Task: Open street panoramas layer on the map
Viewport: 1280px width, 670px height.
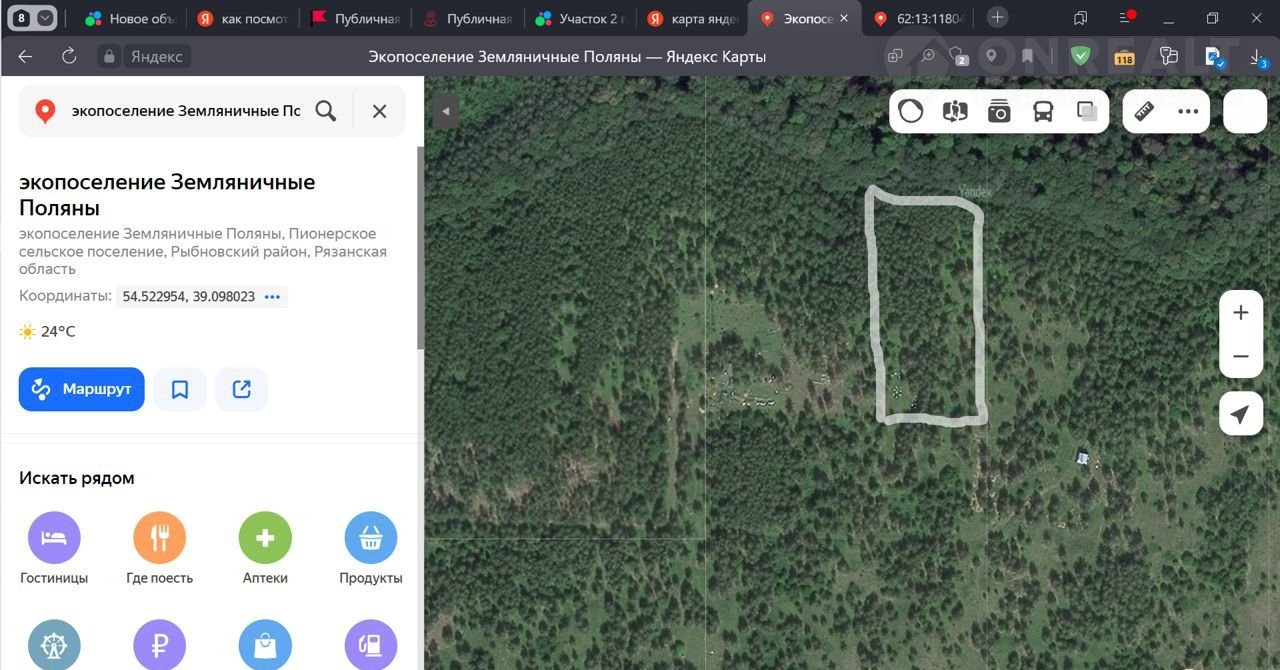Action: [x=955, y=111]
